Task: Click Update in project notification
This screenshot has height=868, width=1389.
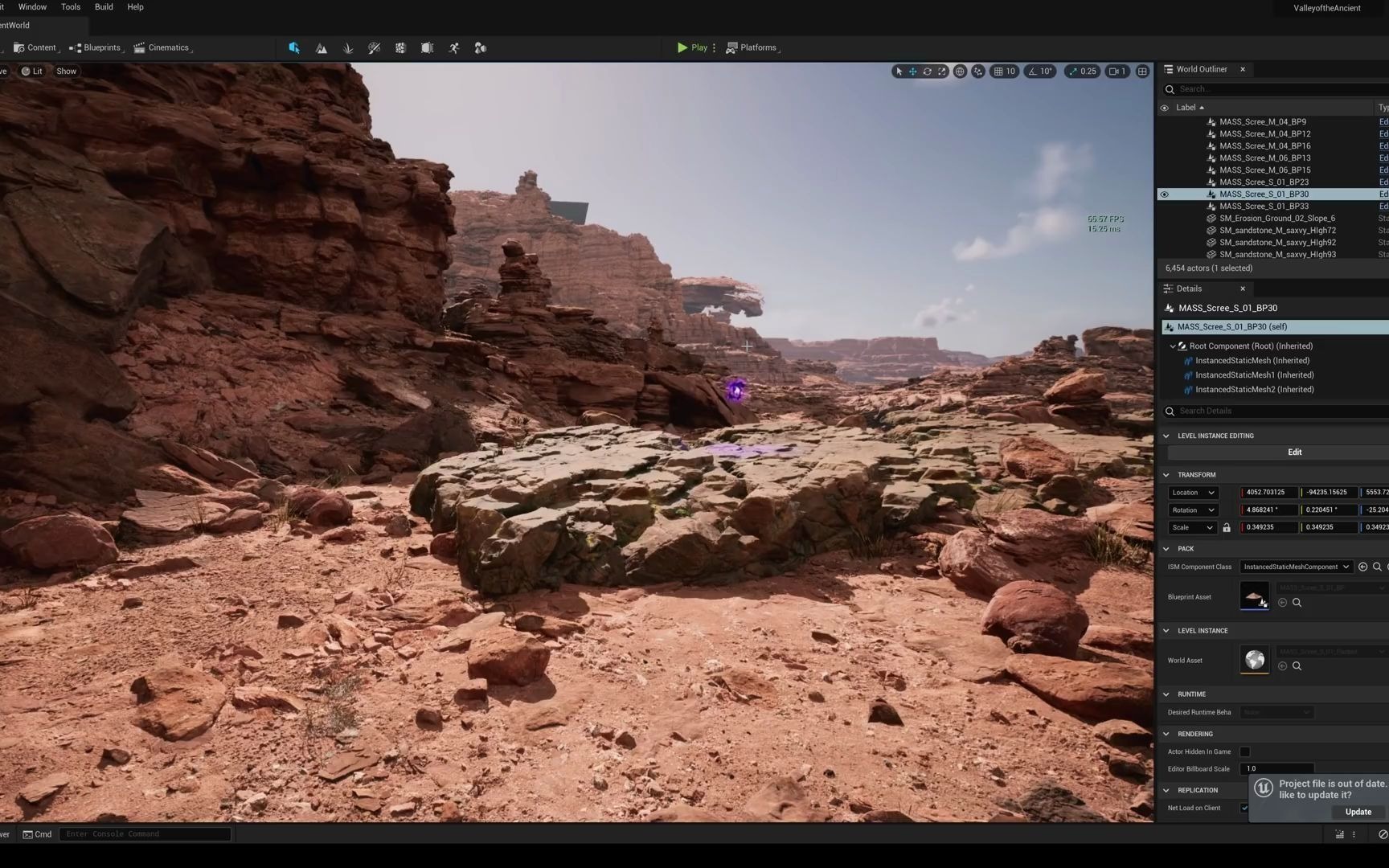Action: tap(1358, 812)
